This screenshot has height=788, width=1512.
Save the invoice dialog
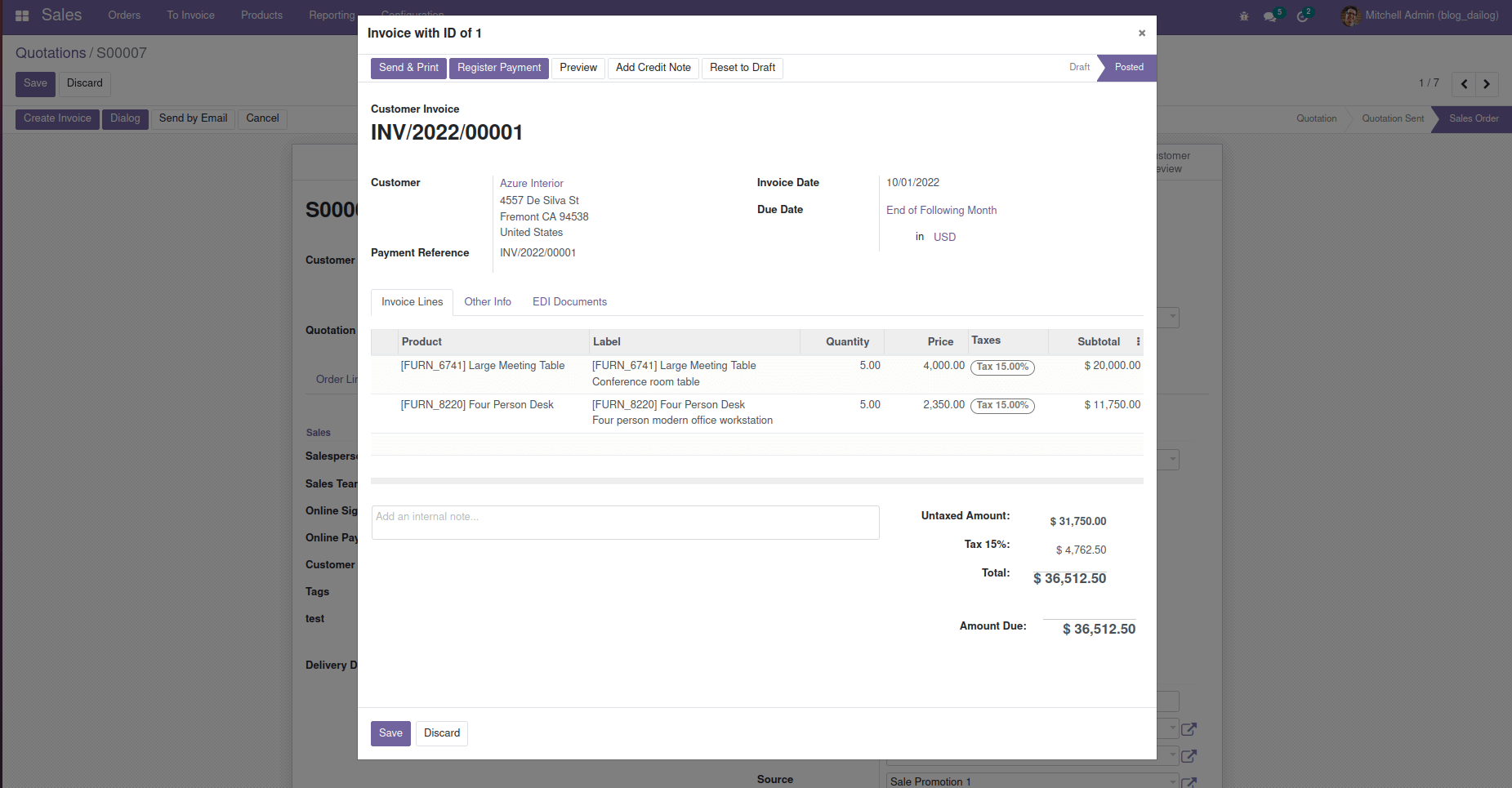tap(390, 733)
